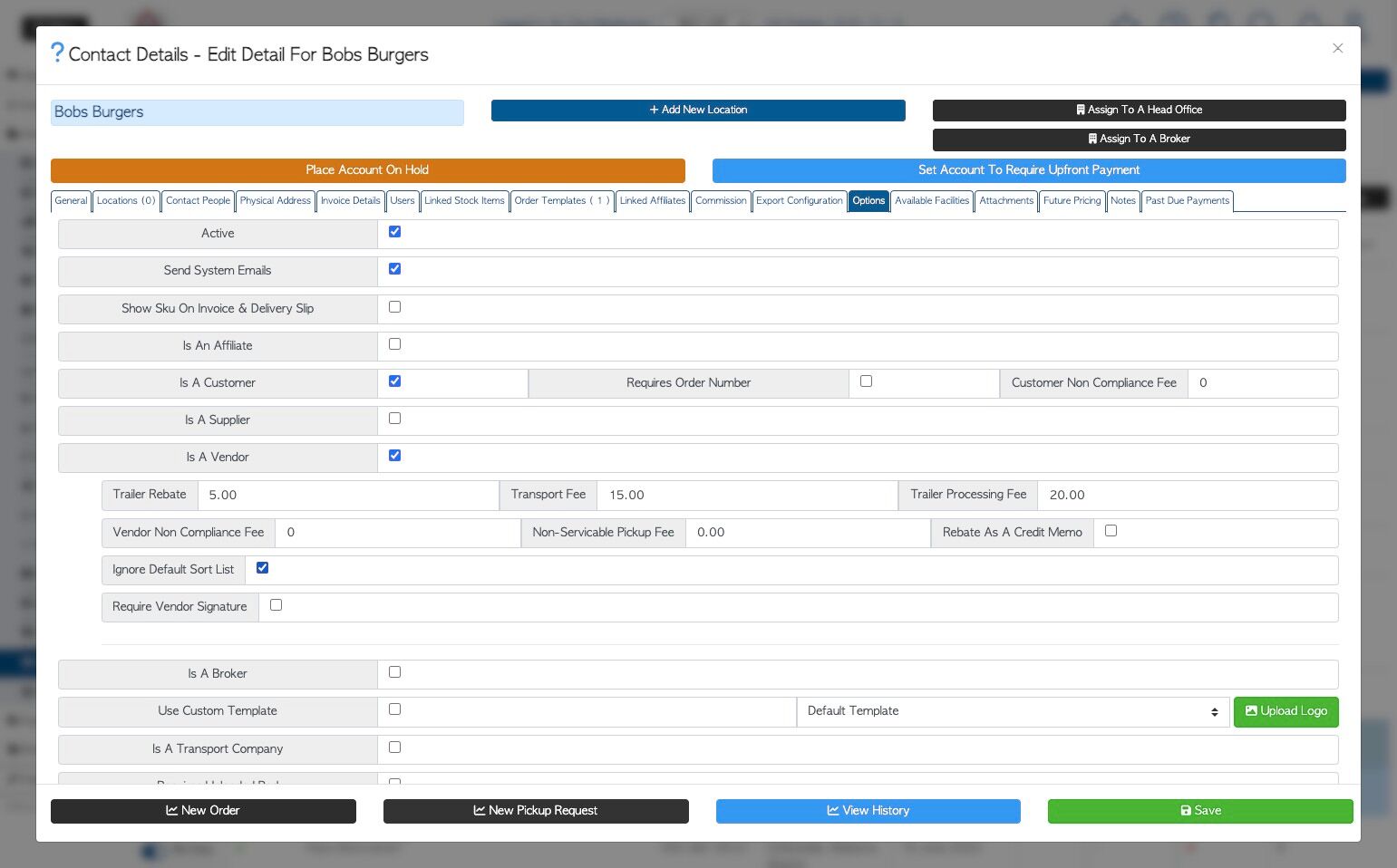Click Assign To A Broker button
1397x868 pixels.
(x=1139, y=139)
